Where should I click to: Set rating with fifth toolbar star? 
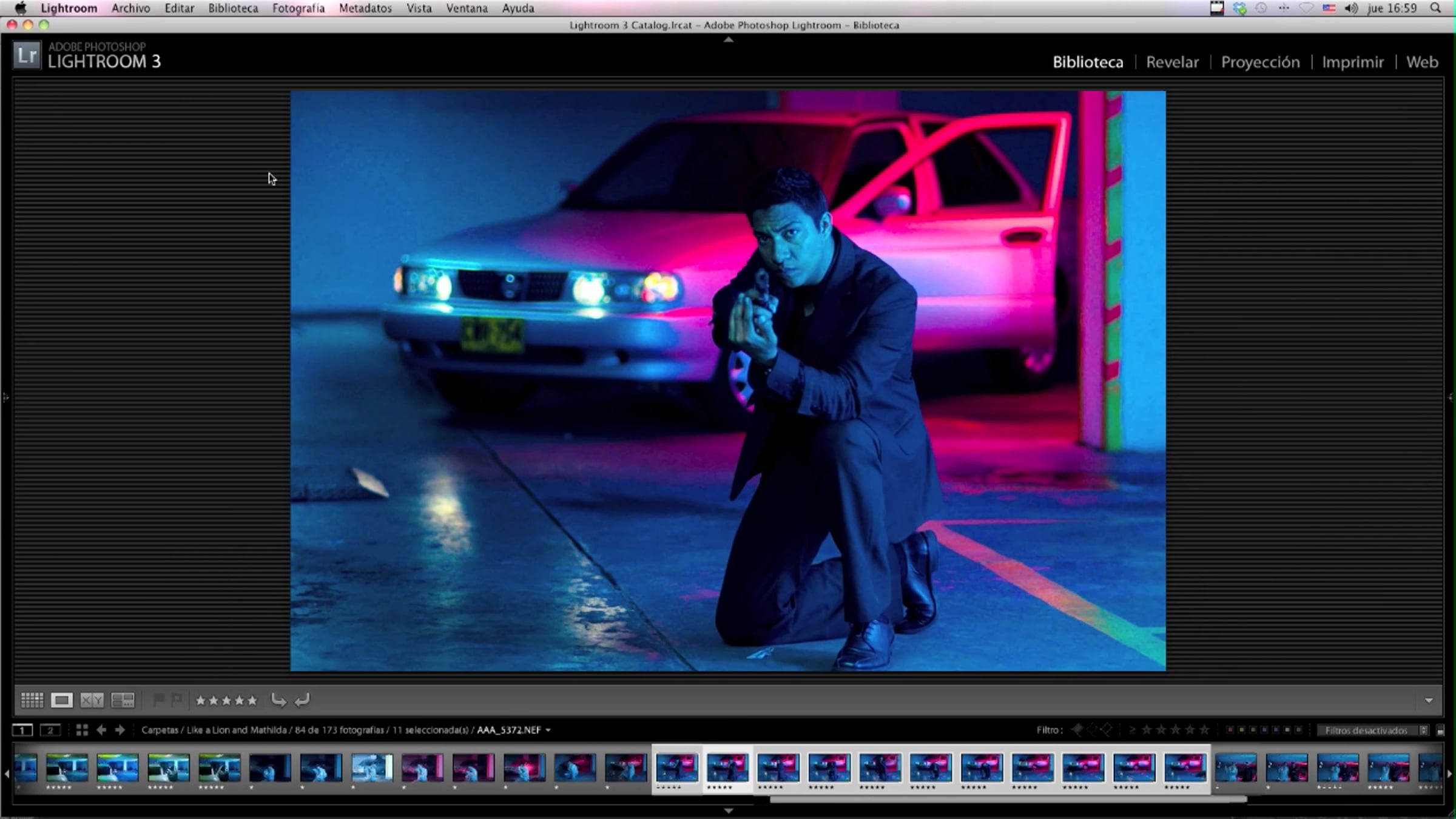click(252, 701)
